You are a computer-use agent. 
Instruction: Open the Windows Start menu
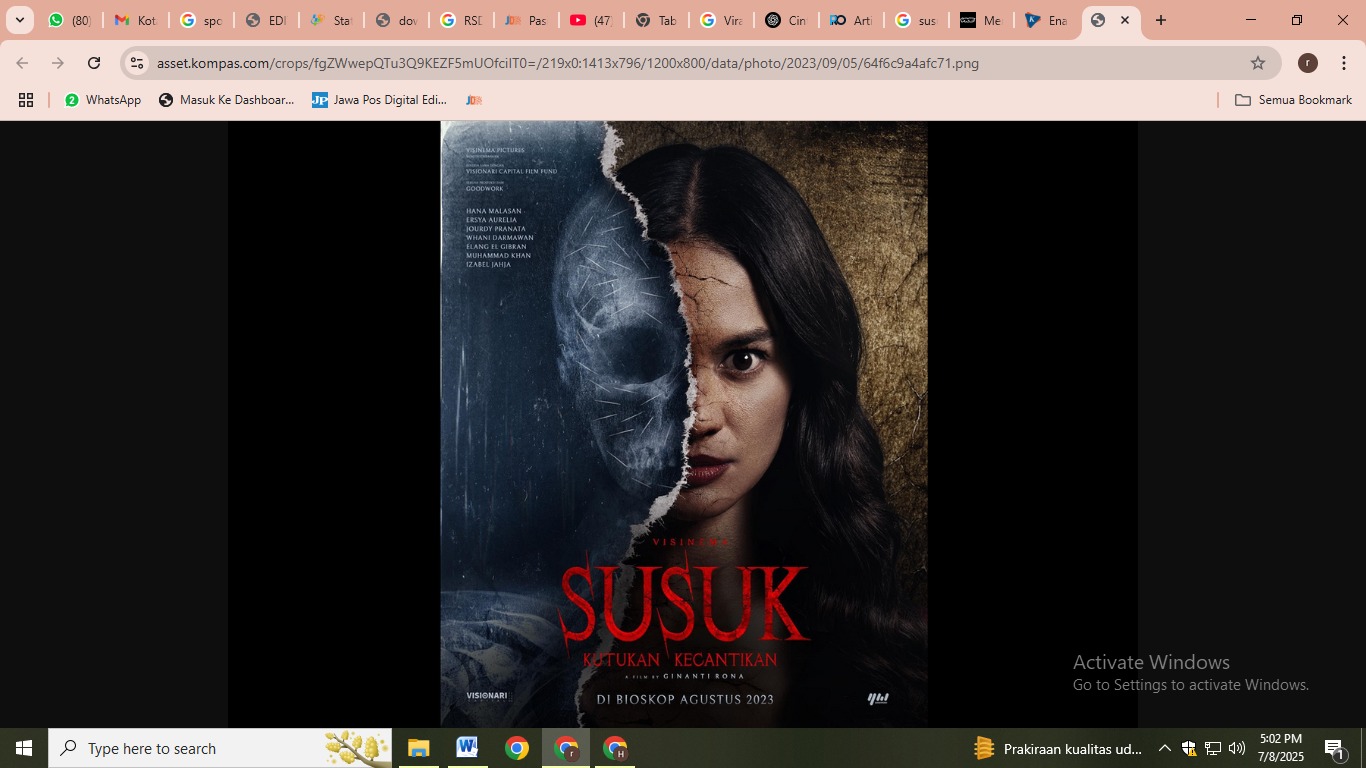[x=24, y=748]
